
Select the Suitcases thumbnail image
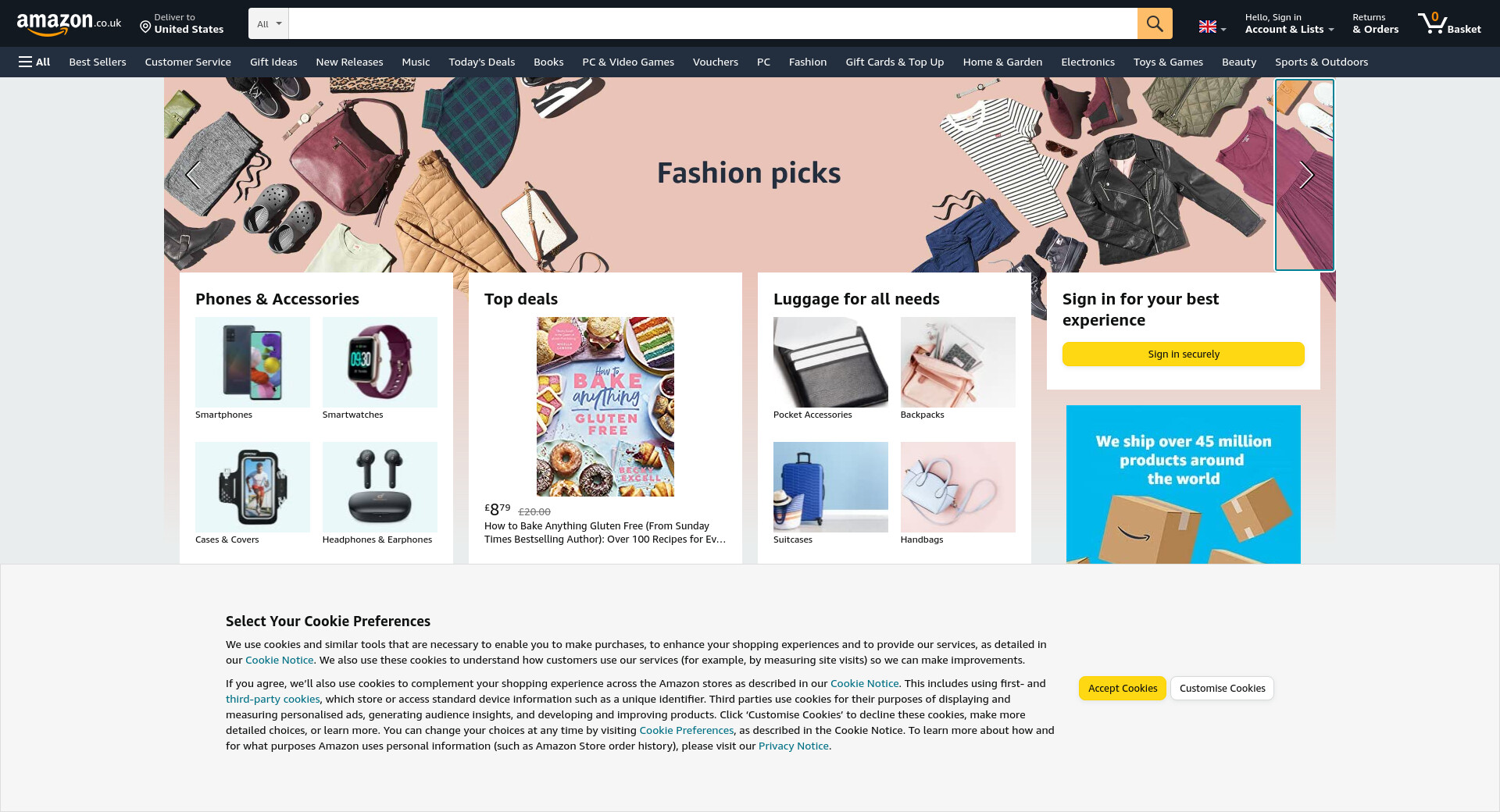[x=830, y=487]
